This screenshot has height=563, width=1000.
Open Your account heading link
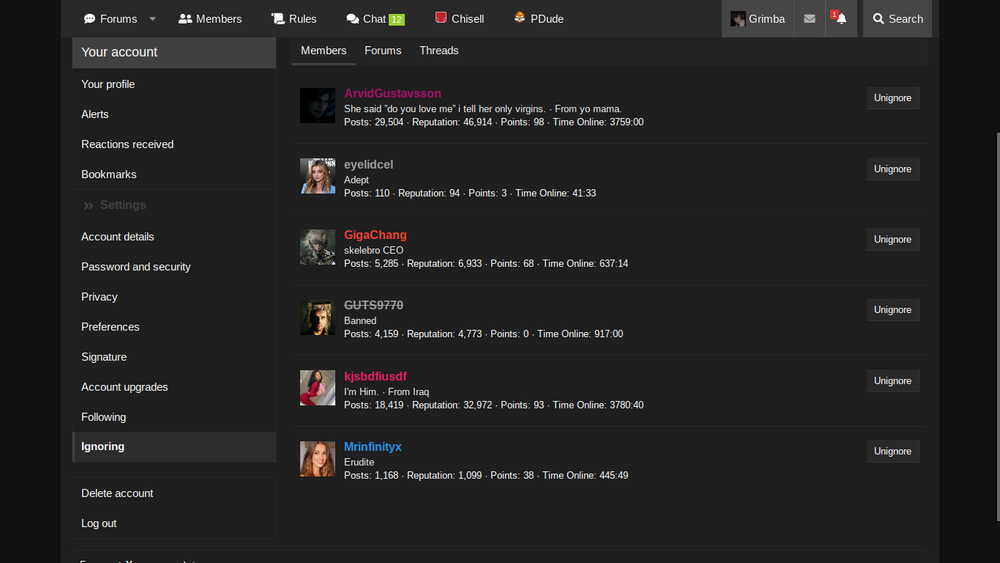119,52
